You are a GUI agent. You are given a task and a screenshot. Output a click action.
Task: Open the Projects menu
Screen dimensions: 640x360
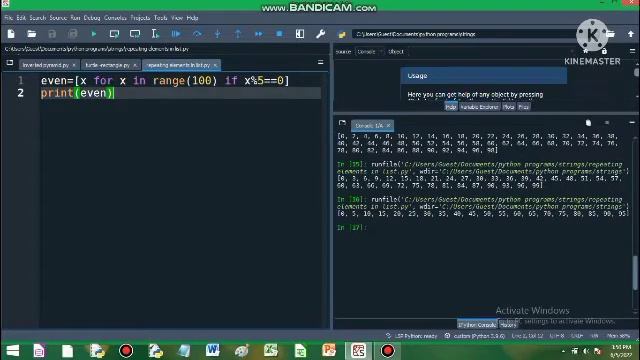coord(140,18)
